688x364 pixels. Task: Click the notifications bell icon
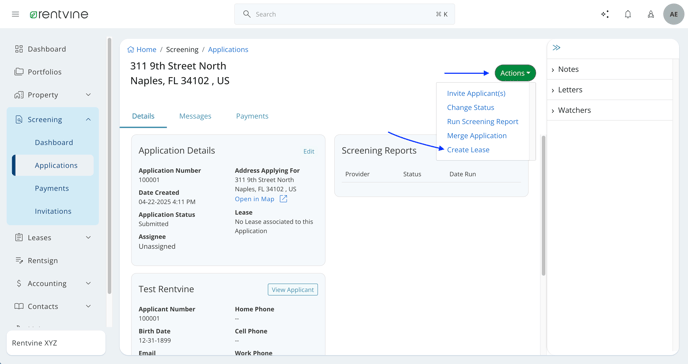click(x=628, y=14)
